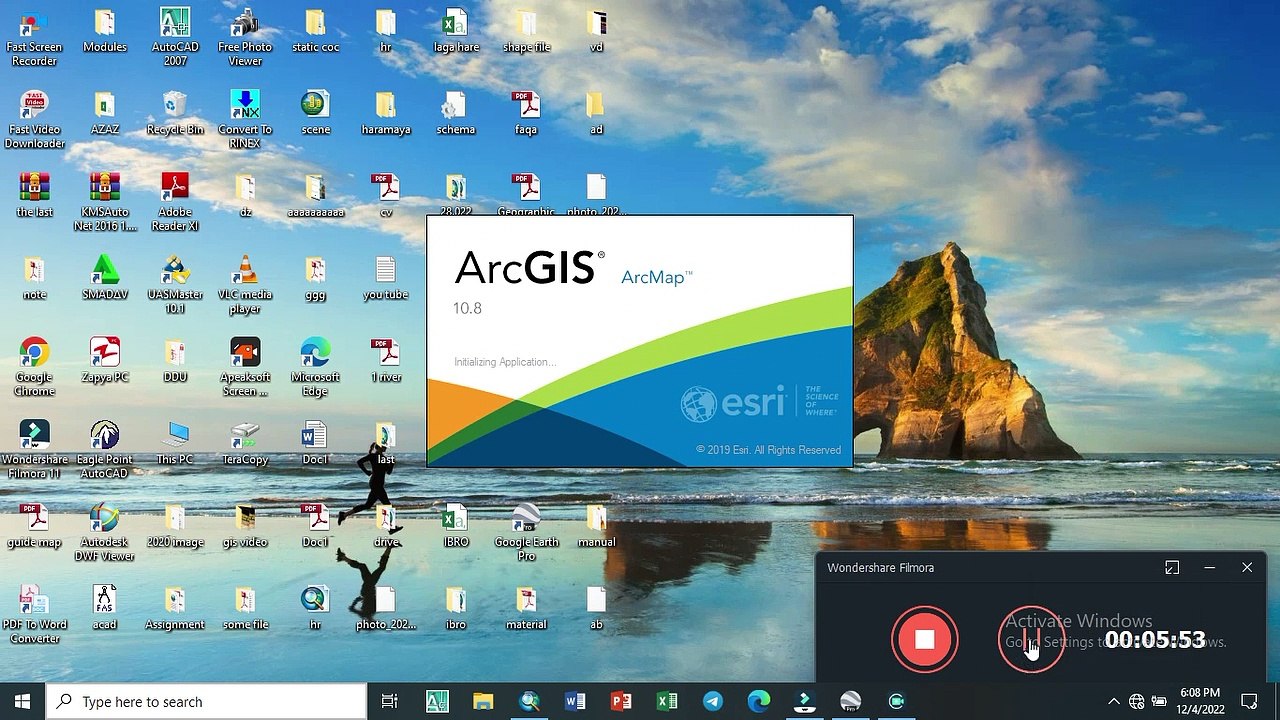Select the This PC desktop icon
This screenshot has height=720, width=1280.
(x=175, y=442)
